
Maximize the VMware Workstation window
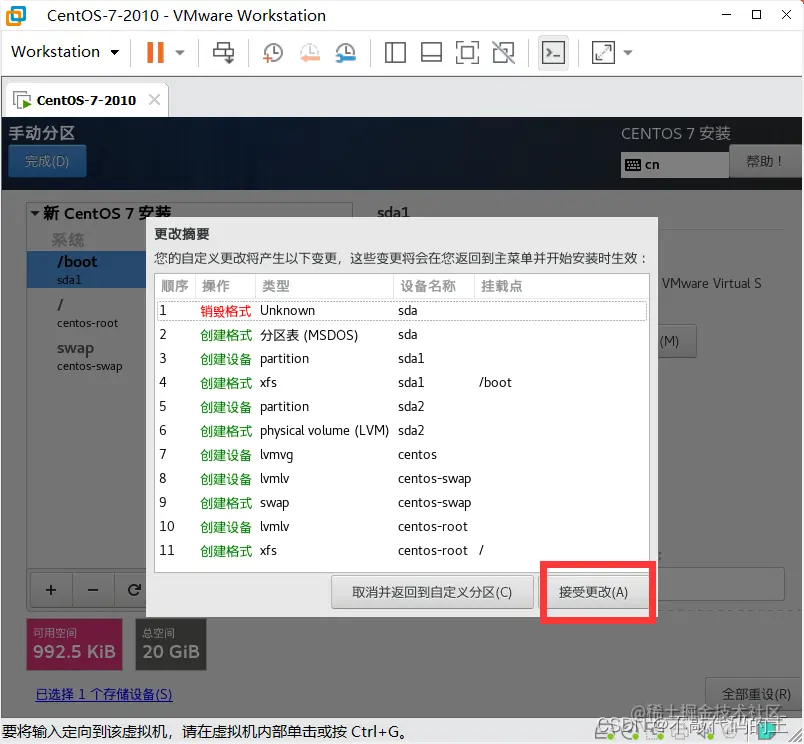(756, 15)
